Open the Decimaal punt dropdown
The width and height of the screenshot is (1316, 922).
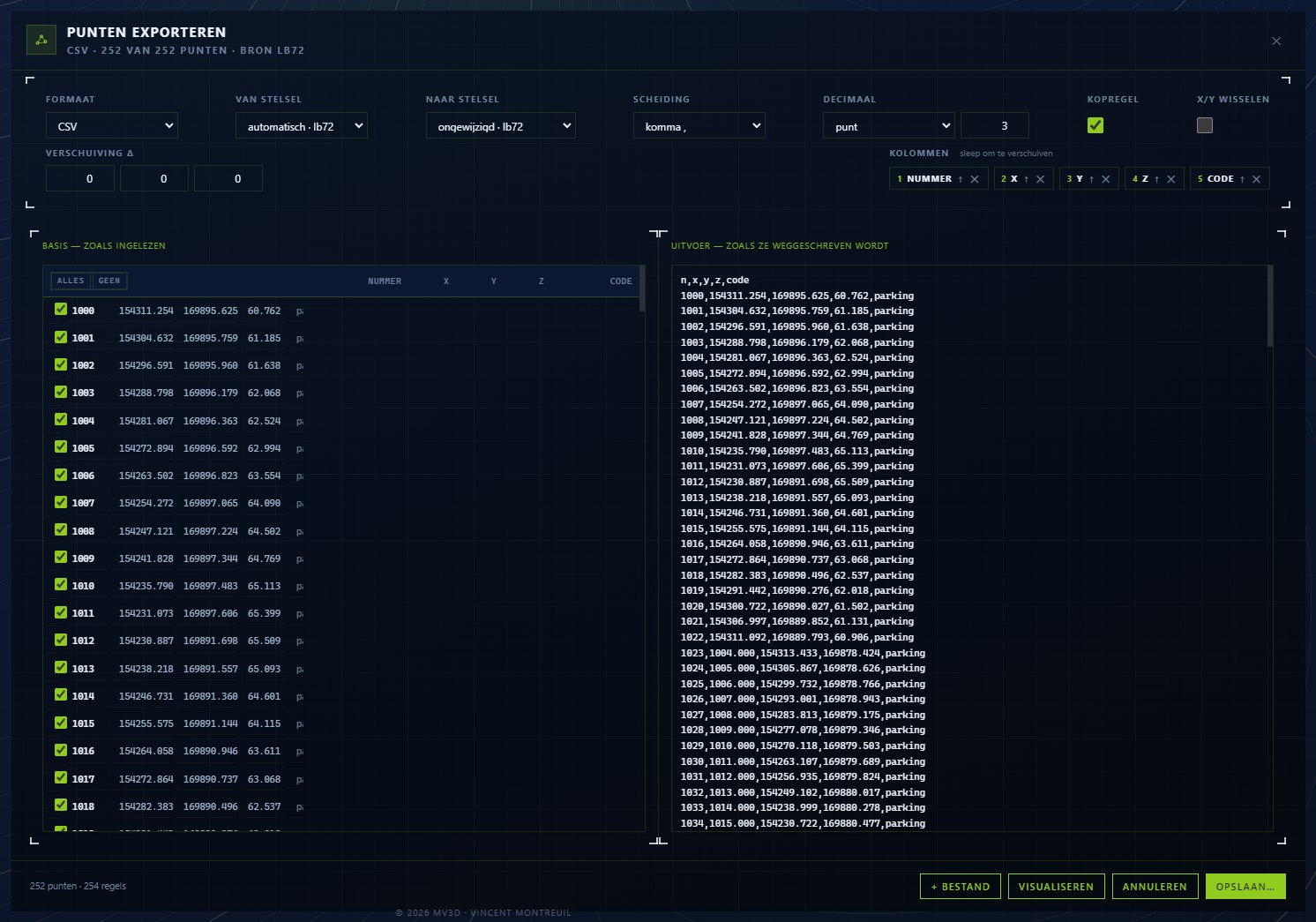889,126
